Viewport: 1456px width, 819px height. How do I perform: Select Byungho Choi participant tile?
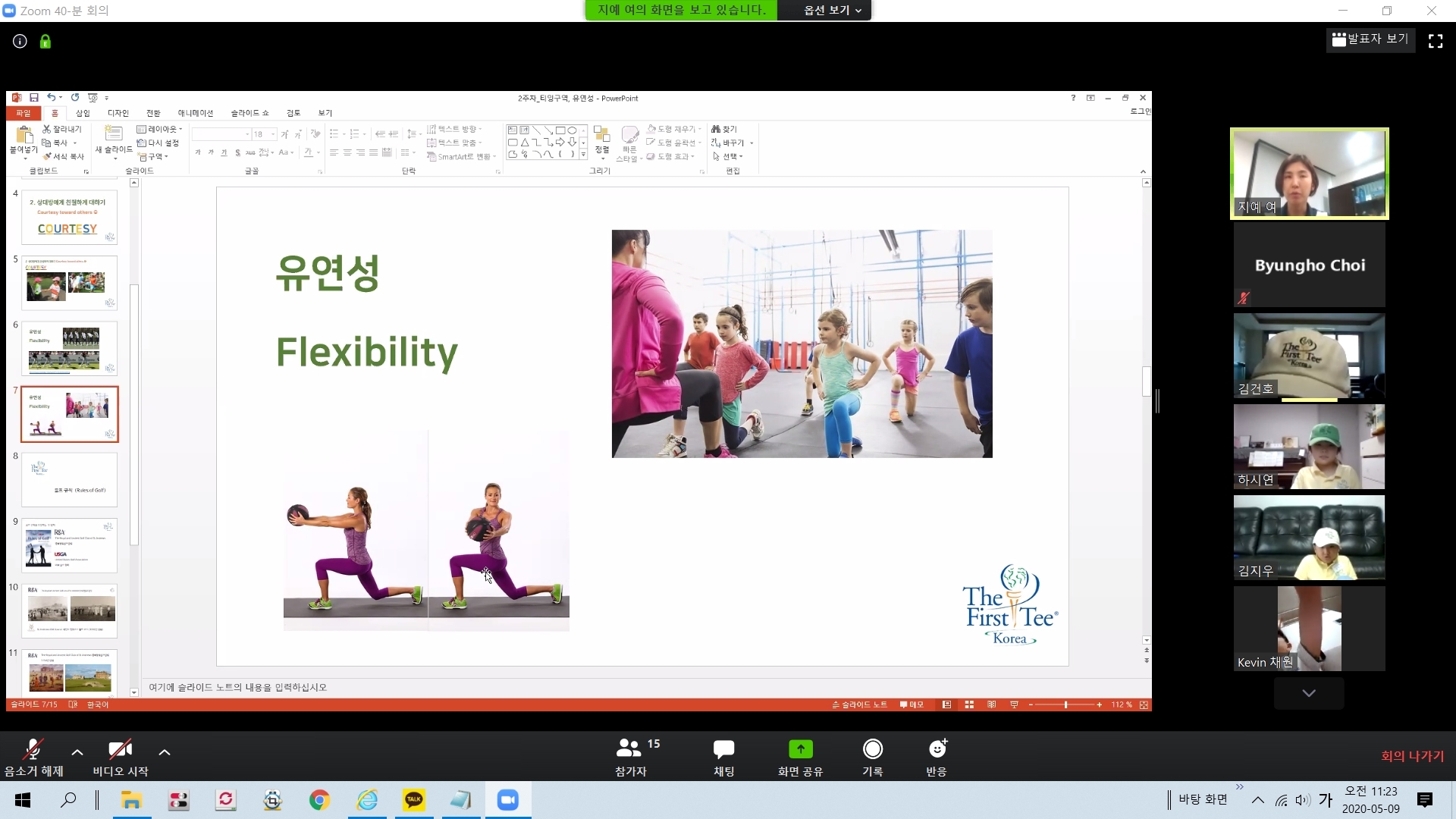(x=1309, y=265)
